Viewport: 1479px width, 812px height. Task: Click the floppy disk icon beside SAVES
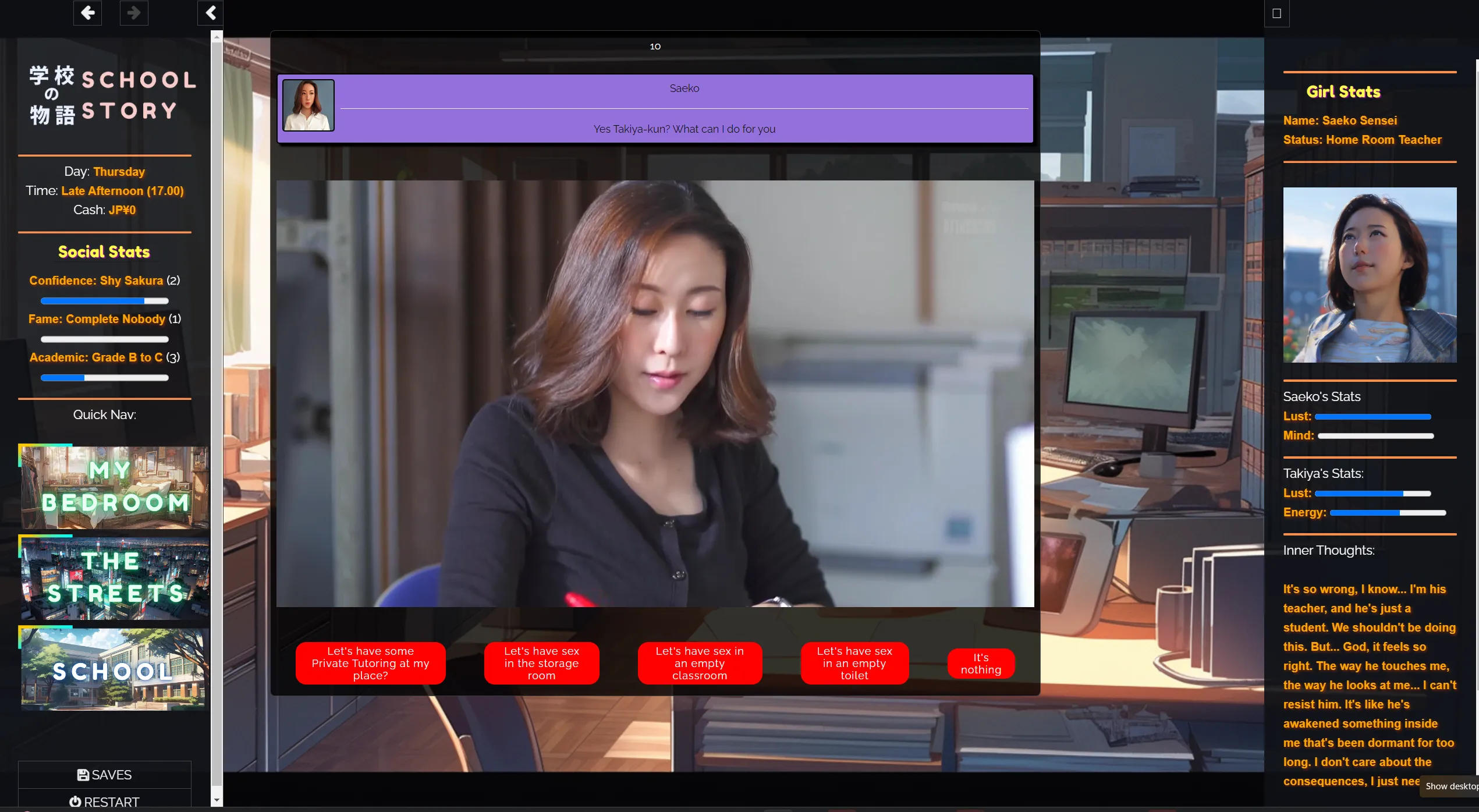pos(83,775)
